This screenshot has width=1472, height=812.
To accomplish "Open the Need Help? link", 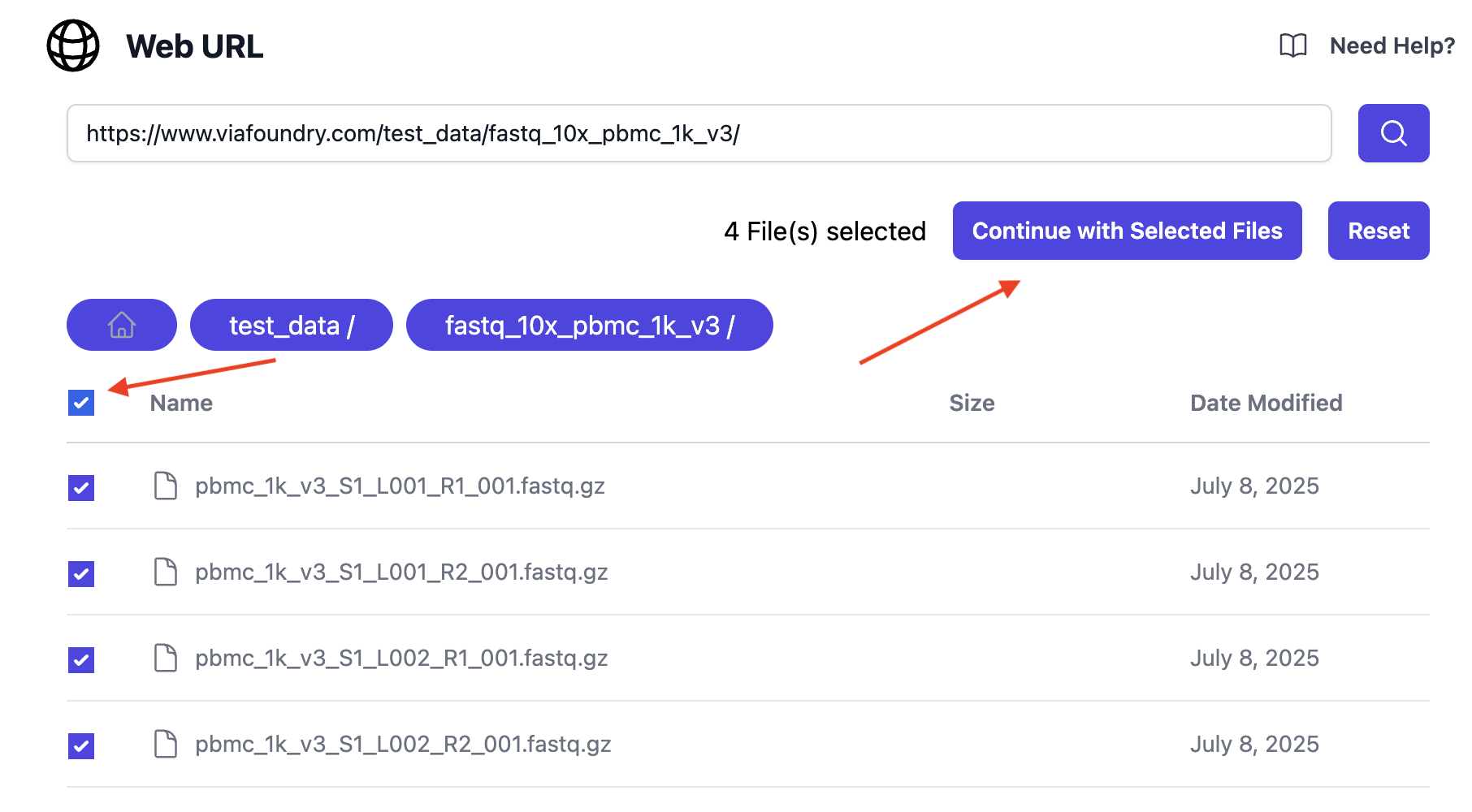I will tap(1392, 45).
